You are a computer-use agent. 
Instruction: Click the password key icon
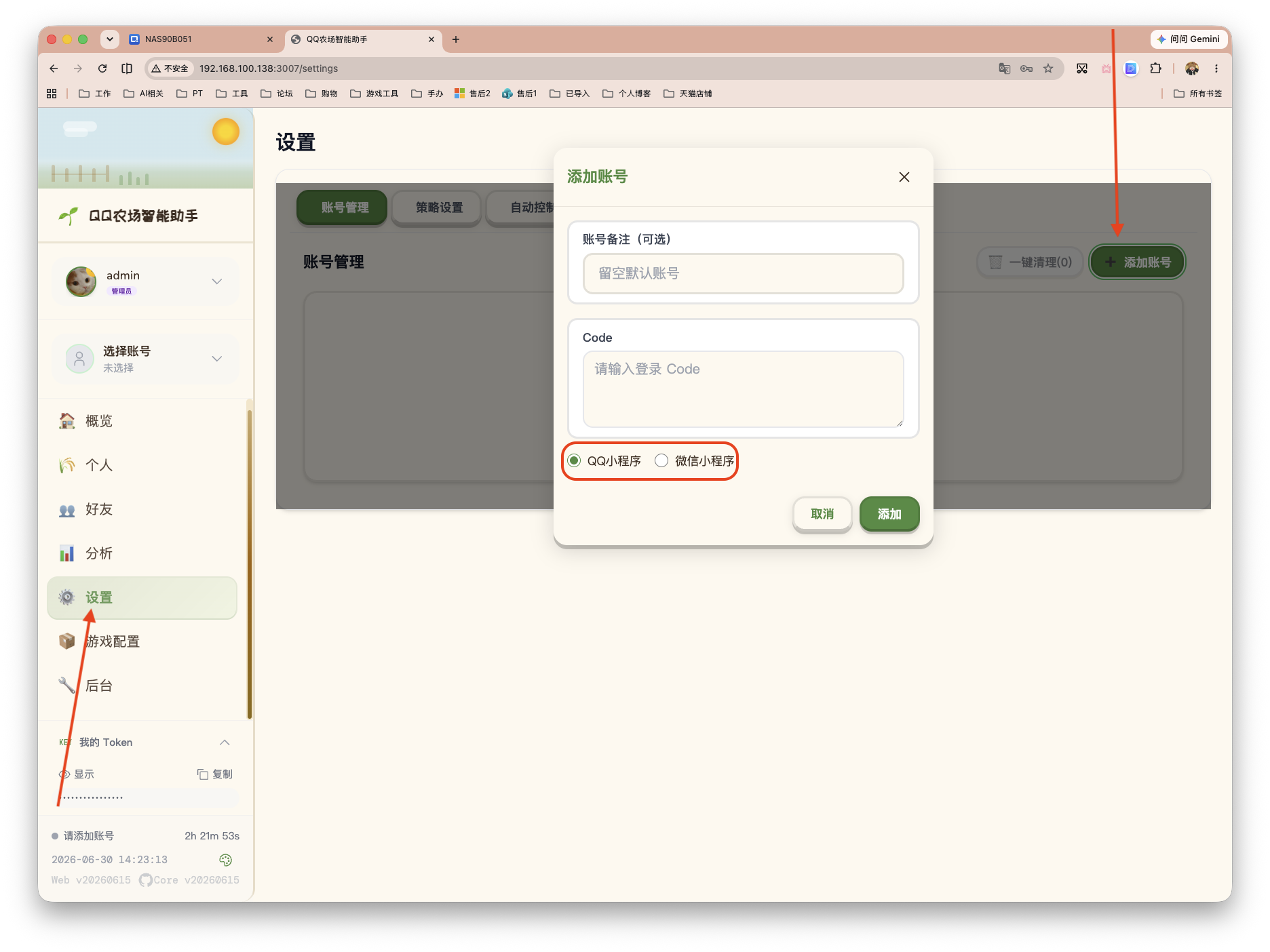coord(1026,68)
